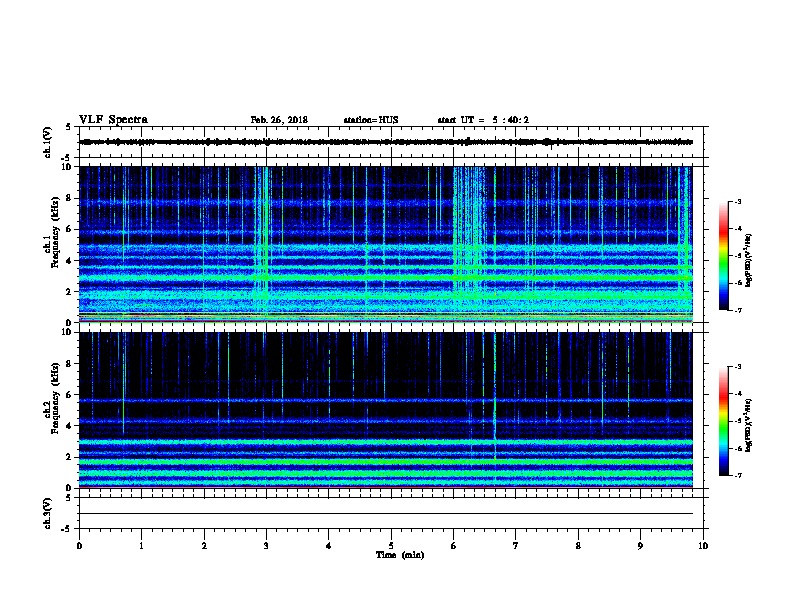Click the "8" kHz tick on the ch.1 frequency axis
The image size is (792, 612).
click(x=70, y=198)
